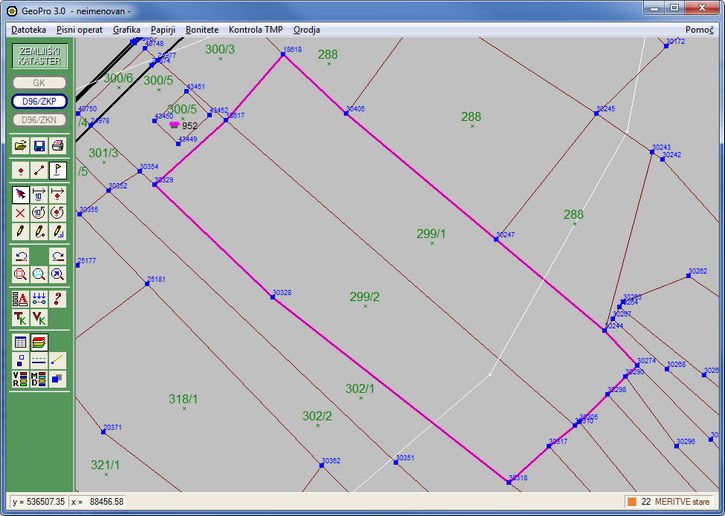Click the orange MERITVE stare color swatch

[632, 501]
